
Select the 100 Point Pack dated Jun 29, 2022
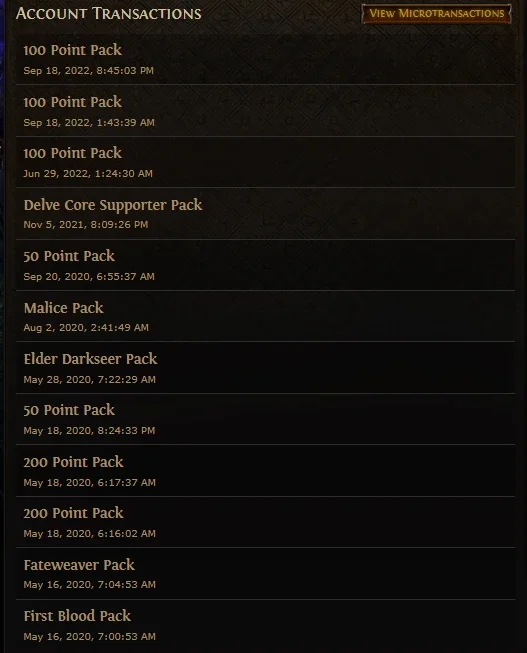pyautogui.click(x=265, y=162)
